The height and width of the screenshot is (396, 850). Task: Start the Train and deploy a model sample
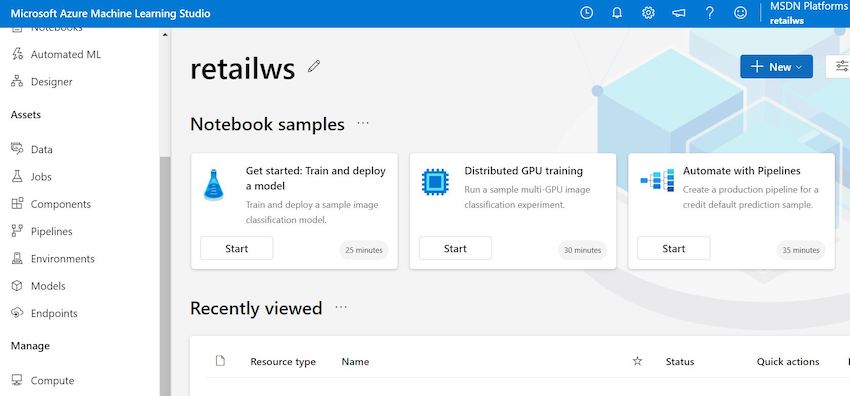(x=236, y=248)
